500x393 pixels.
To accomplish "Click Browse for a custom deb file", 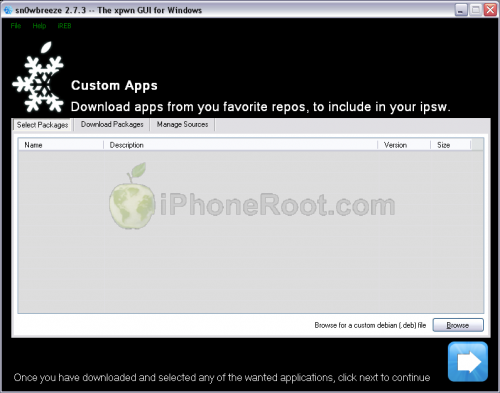I will tap(458, 325).
